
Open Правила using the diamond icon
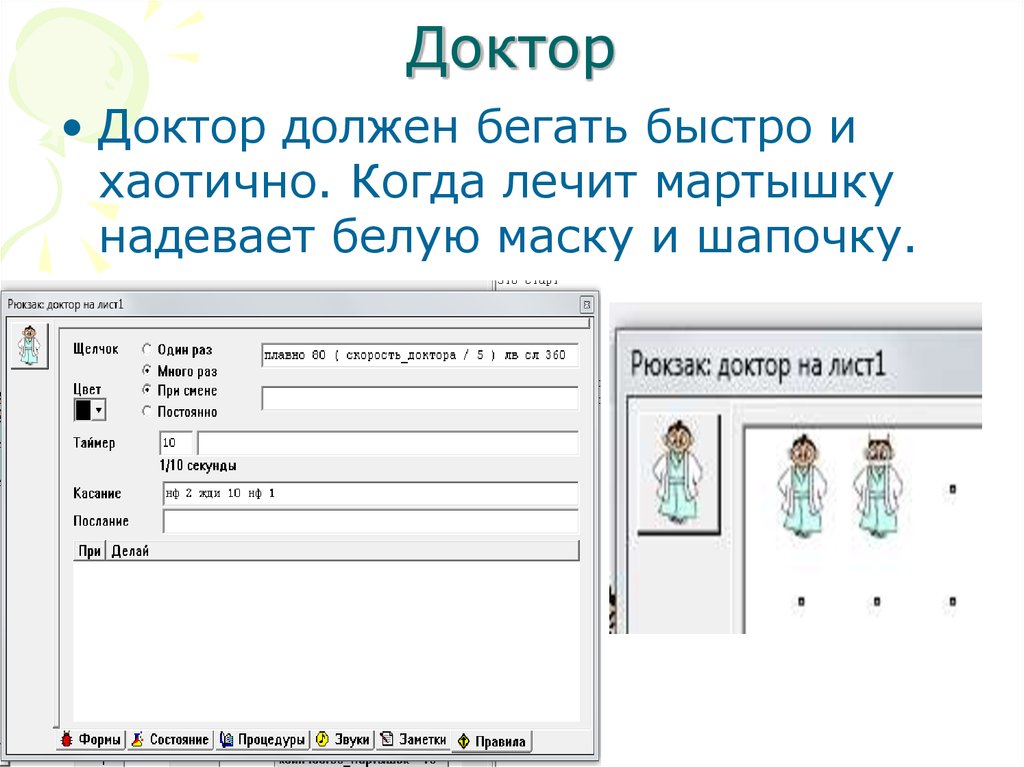coord(465,741)
